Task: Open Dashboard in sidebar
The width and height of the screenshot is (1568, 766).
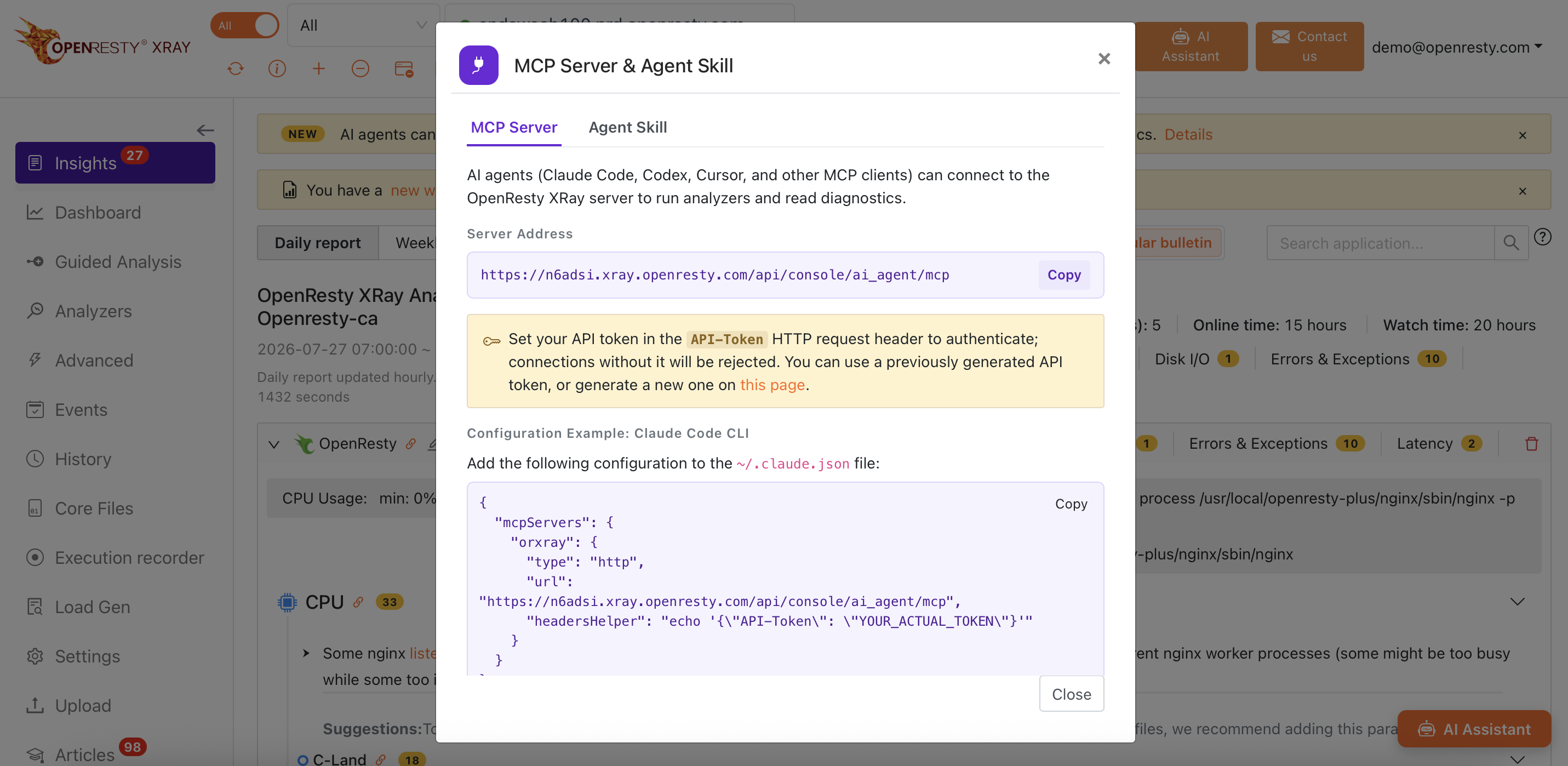Action: [x=98, y=212]
